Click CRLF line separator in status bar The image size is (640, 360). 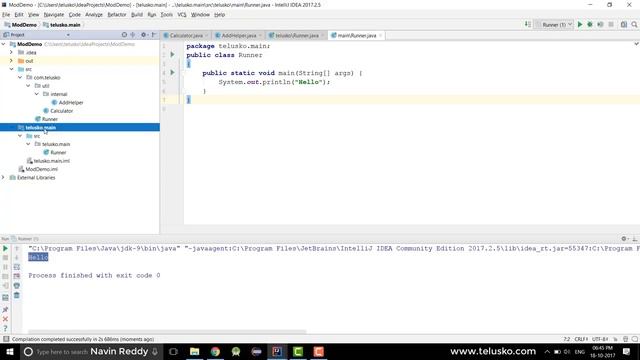pos(581,339)
